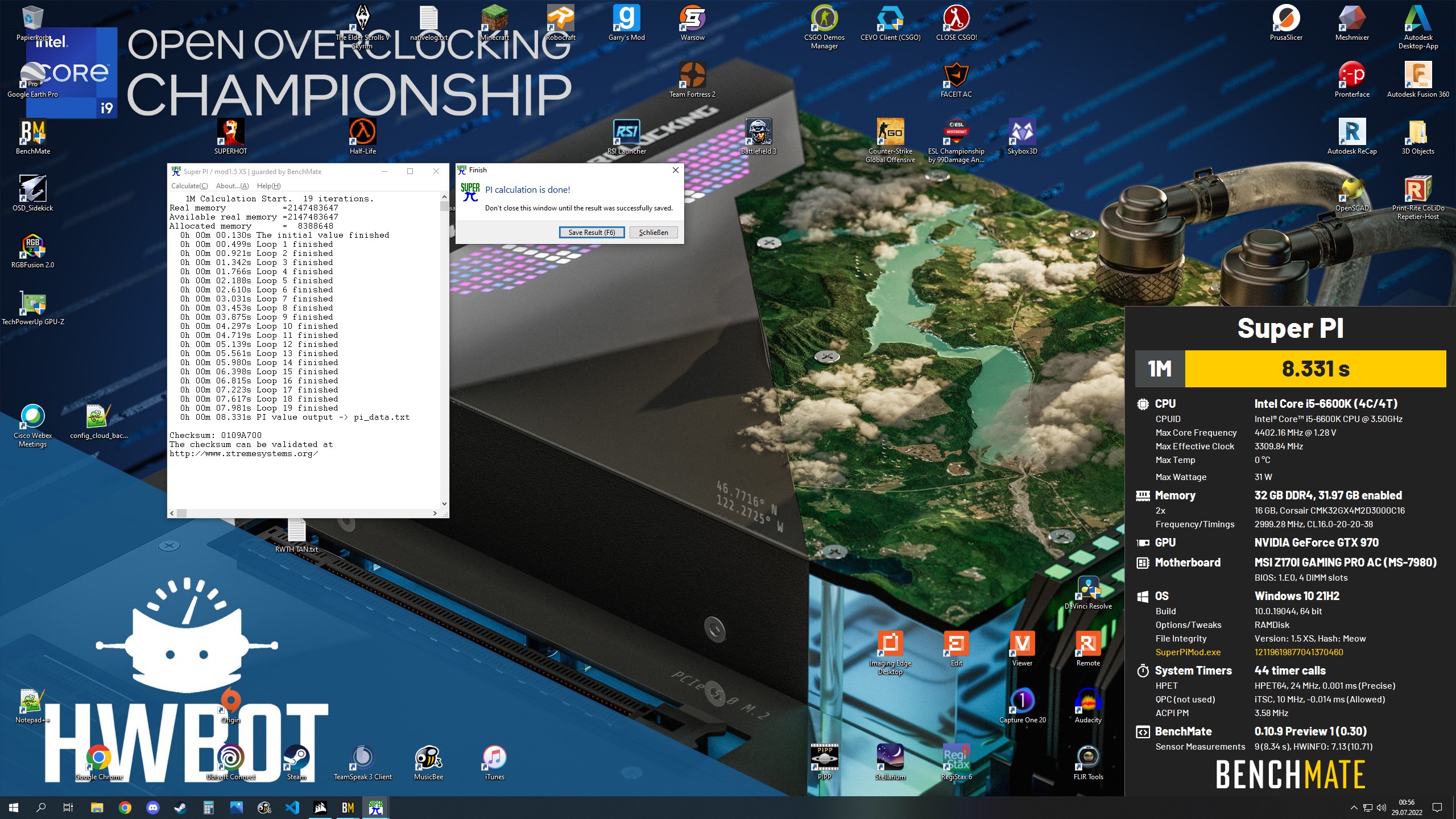Launch RGBFusion 2.0 desktop icon
Viewport: 1456px width, 819px height.
pos(33,251)
